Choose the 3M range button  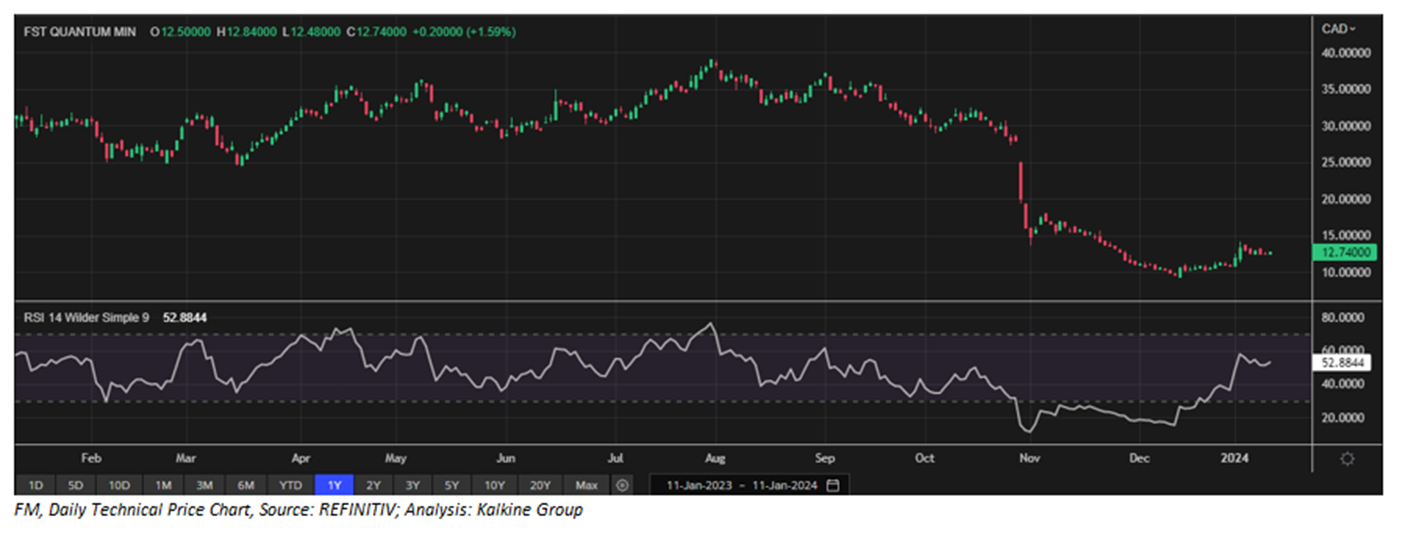205,485
